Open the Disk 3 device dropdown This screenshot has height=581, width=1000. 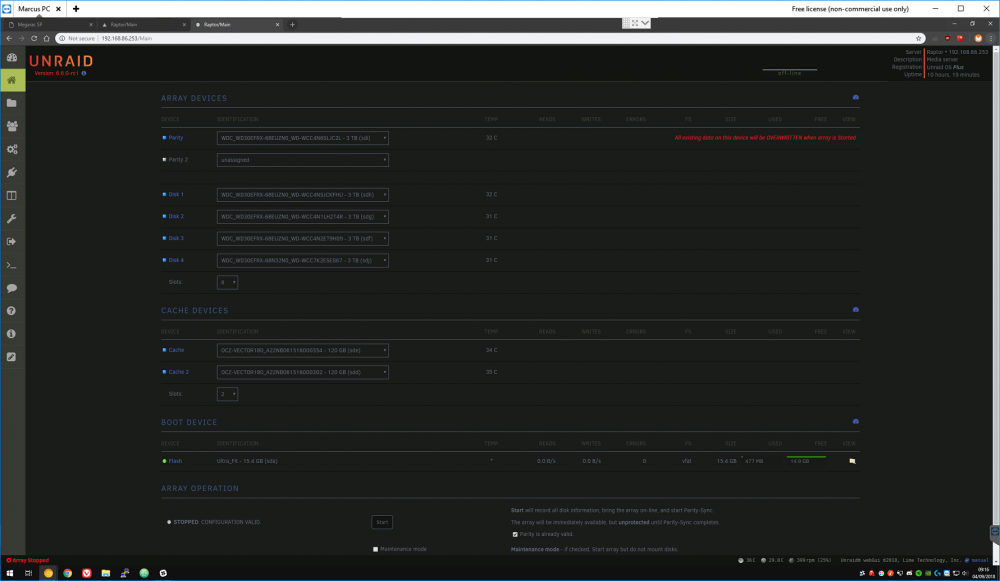point(303,239)
